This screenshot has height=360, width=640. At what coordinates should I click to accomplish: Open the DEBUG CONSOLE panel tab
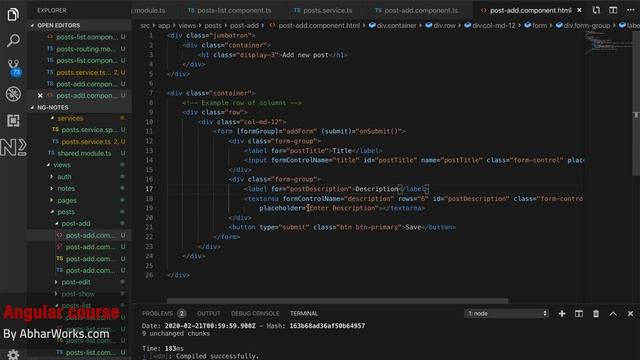255,313
